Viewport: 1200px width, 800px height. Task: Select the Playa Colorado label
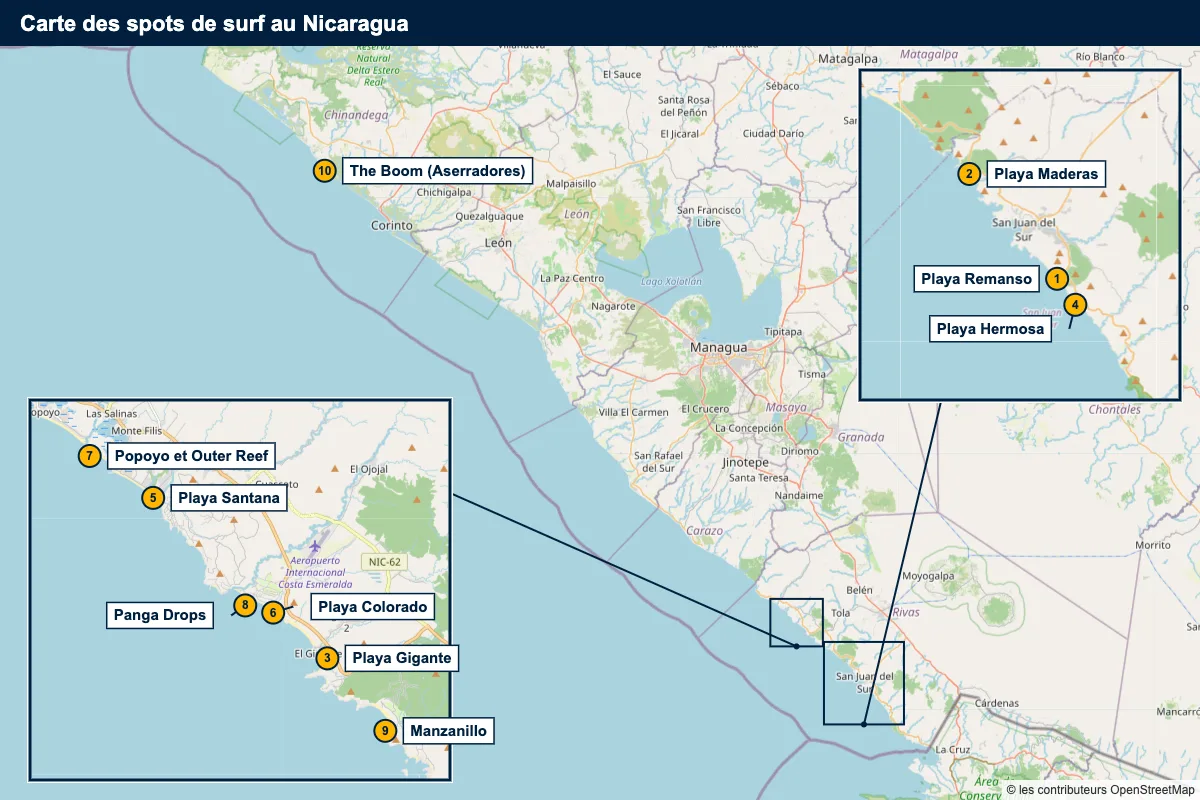click(x=373, y=607)
